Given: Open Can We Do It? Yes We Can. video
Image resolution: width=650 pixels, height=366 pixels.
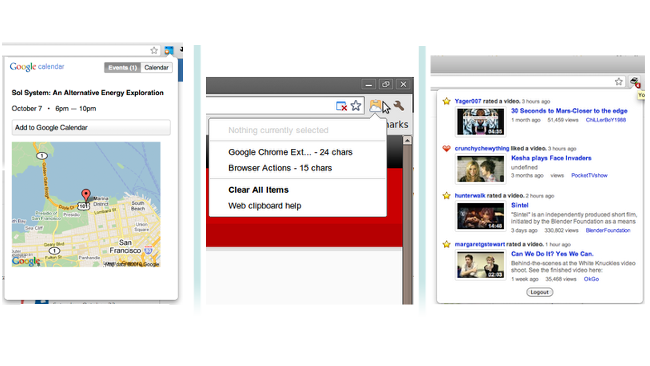Looking at the screenshot, I should [552, 254].
